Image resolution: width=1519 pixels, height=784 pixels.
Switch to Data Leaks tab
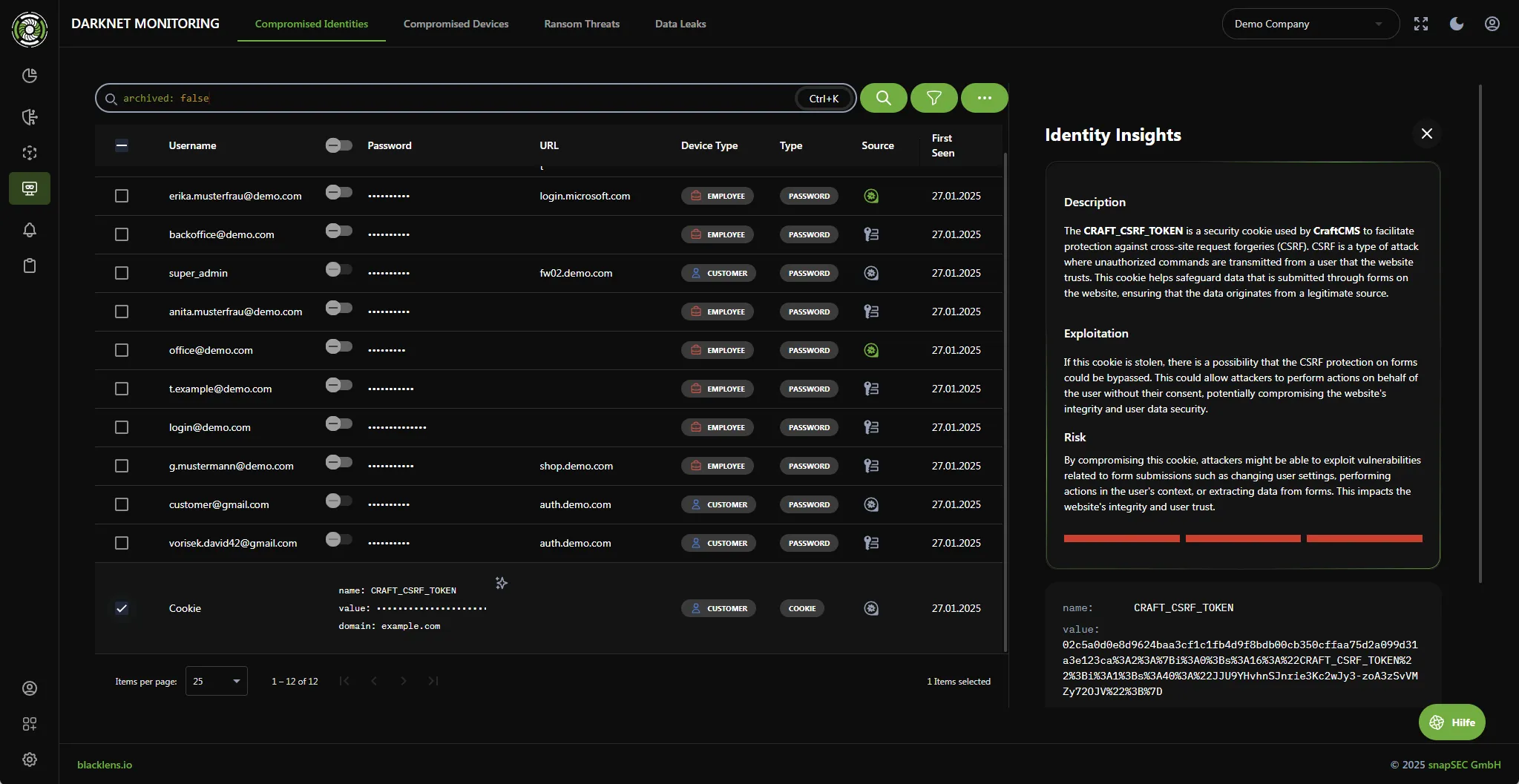point(680,24)
